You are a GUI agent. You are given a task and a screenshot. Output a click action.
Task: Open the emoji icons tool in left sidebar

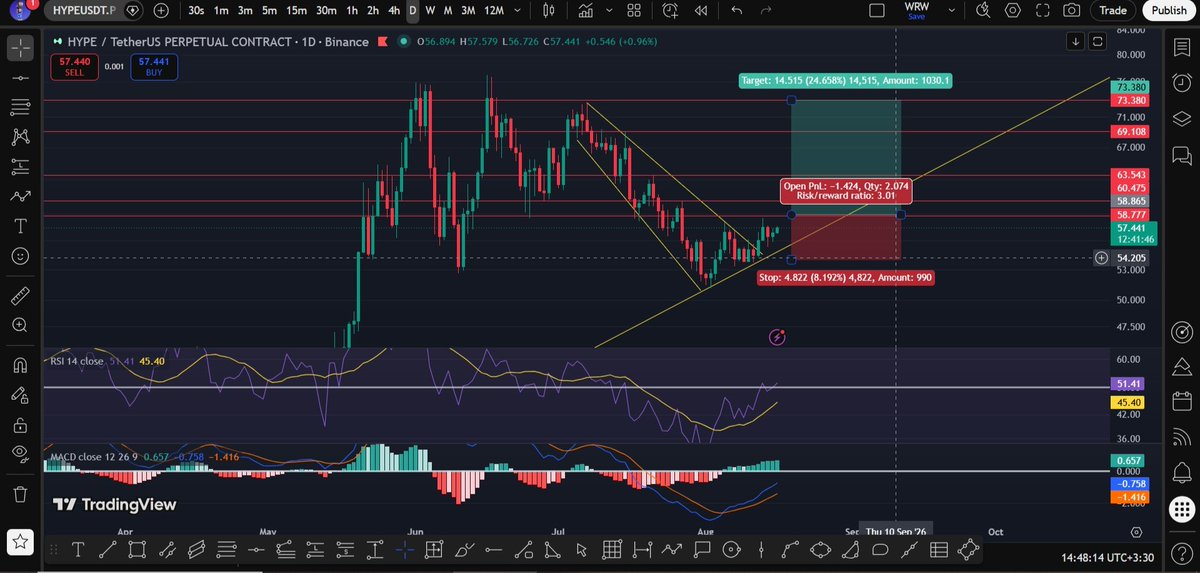(20, 257)
